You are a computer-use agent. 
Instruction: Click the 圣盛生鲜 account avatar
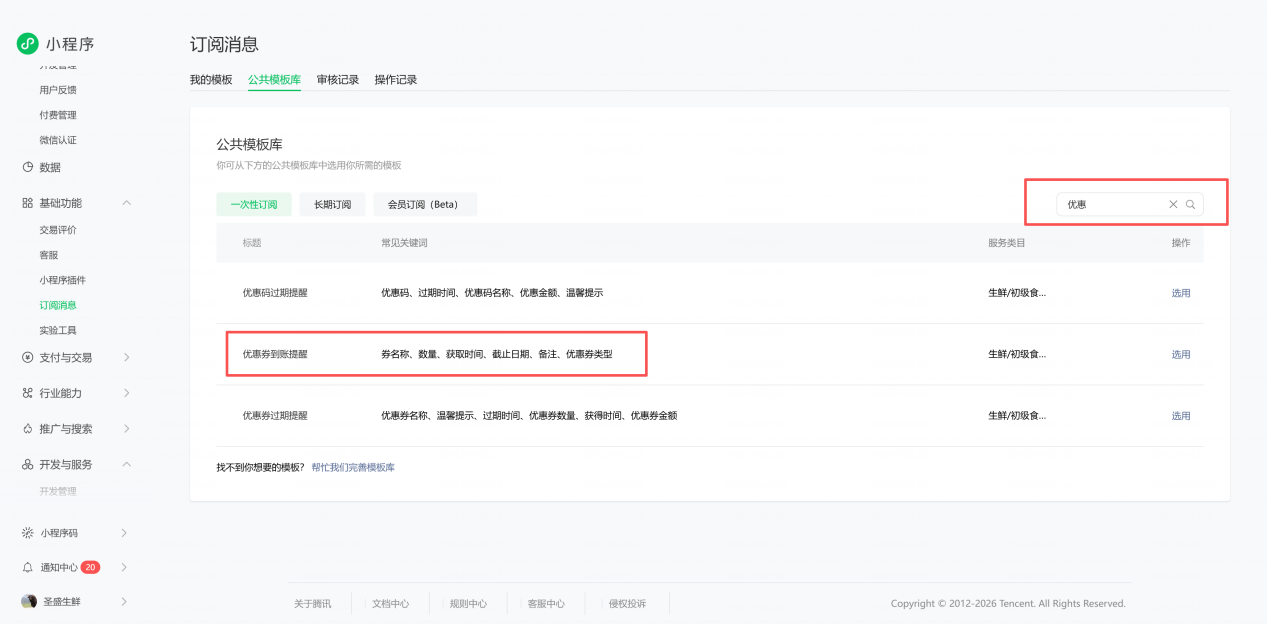point(29,601)
